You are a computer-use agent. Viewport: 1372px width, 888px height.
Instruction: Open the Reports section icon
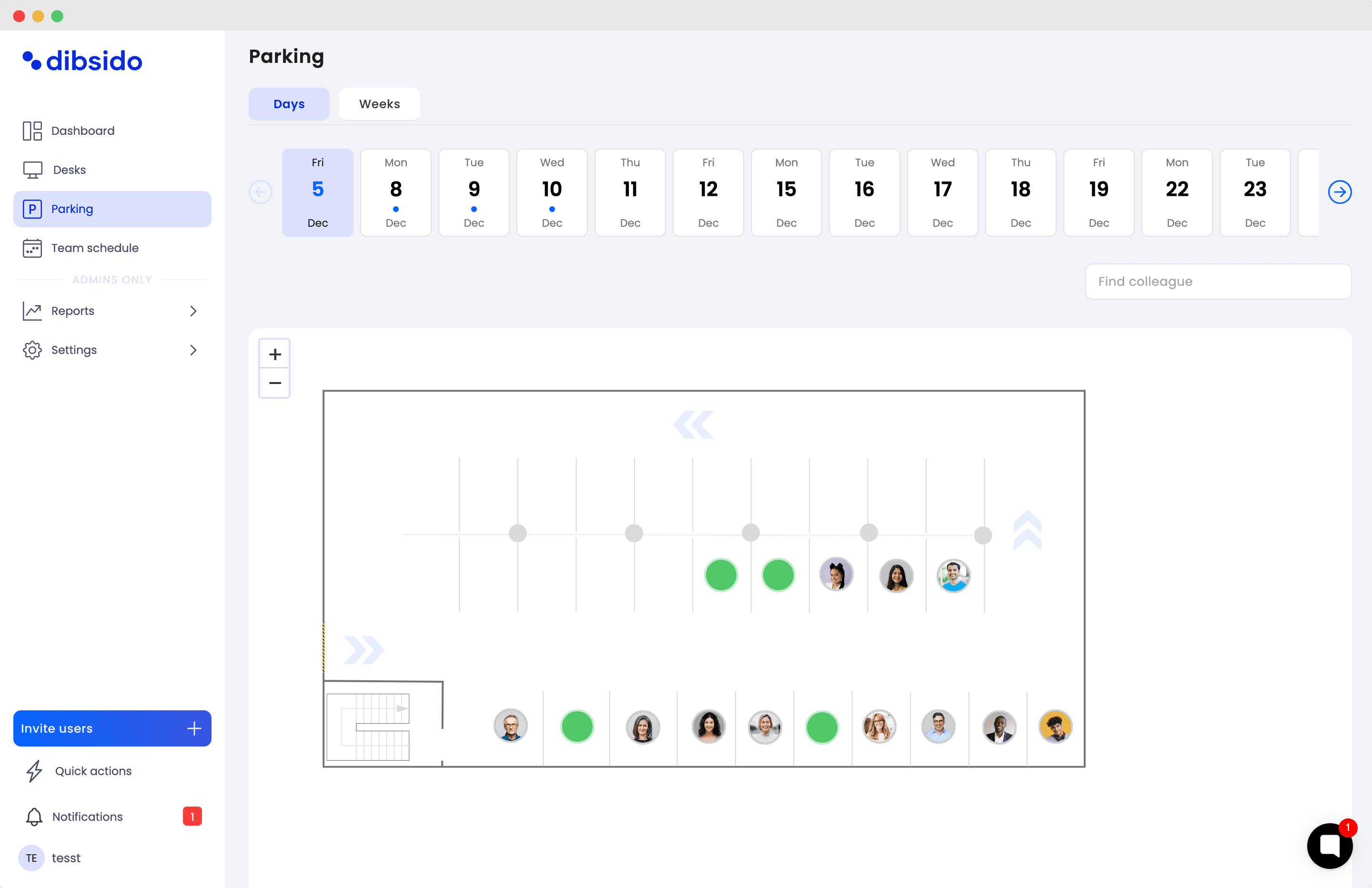(33, 310)
